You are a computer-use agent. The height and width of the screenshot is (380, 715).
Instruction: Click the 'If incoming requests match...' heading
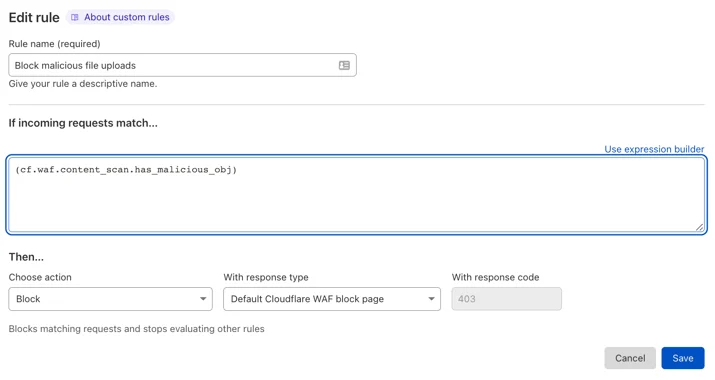pos(83,123)
